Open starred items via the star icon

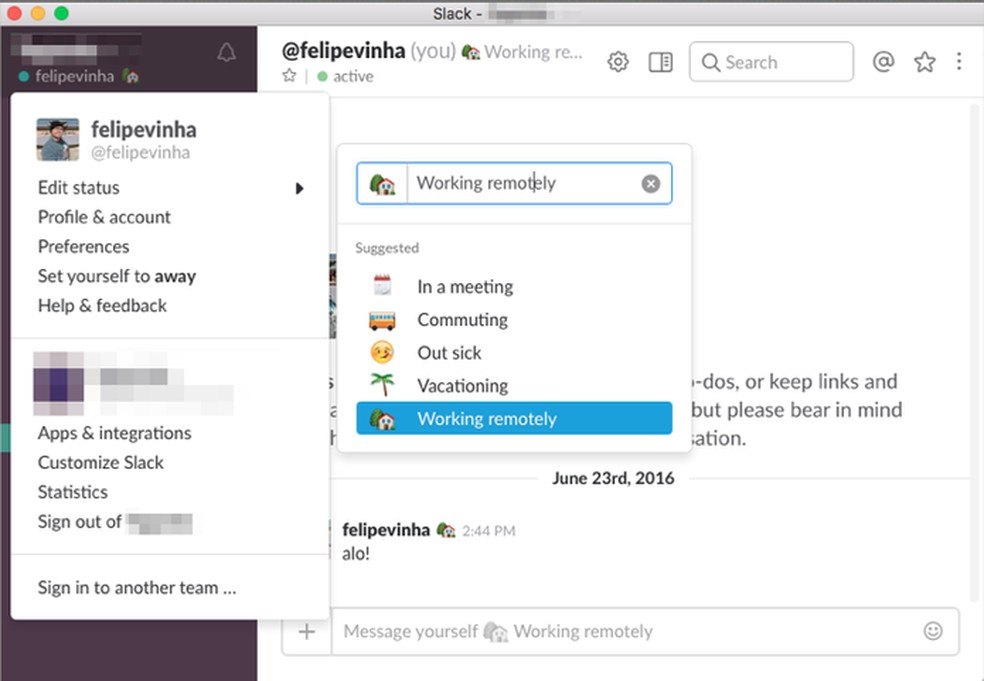[923, 62]
